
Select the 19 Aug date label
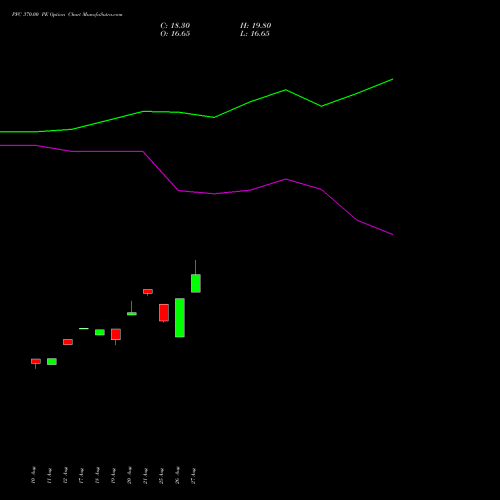pos(113,475)
